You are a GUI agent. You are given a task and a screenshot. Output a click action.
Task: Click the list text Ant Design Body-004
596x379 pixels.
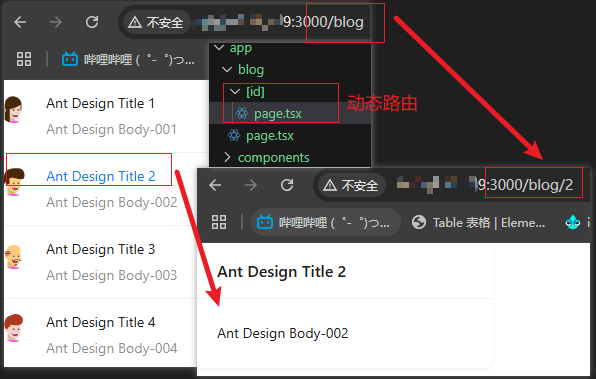coord(112,348)
